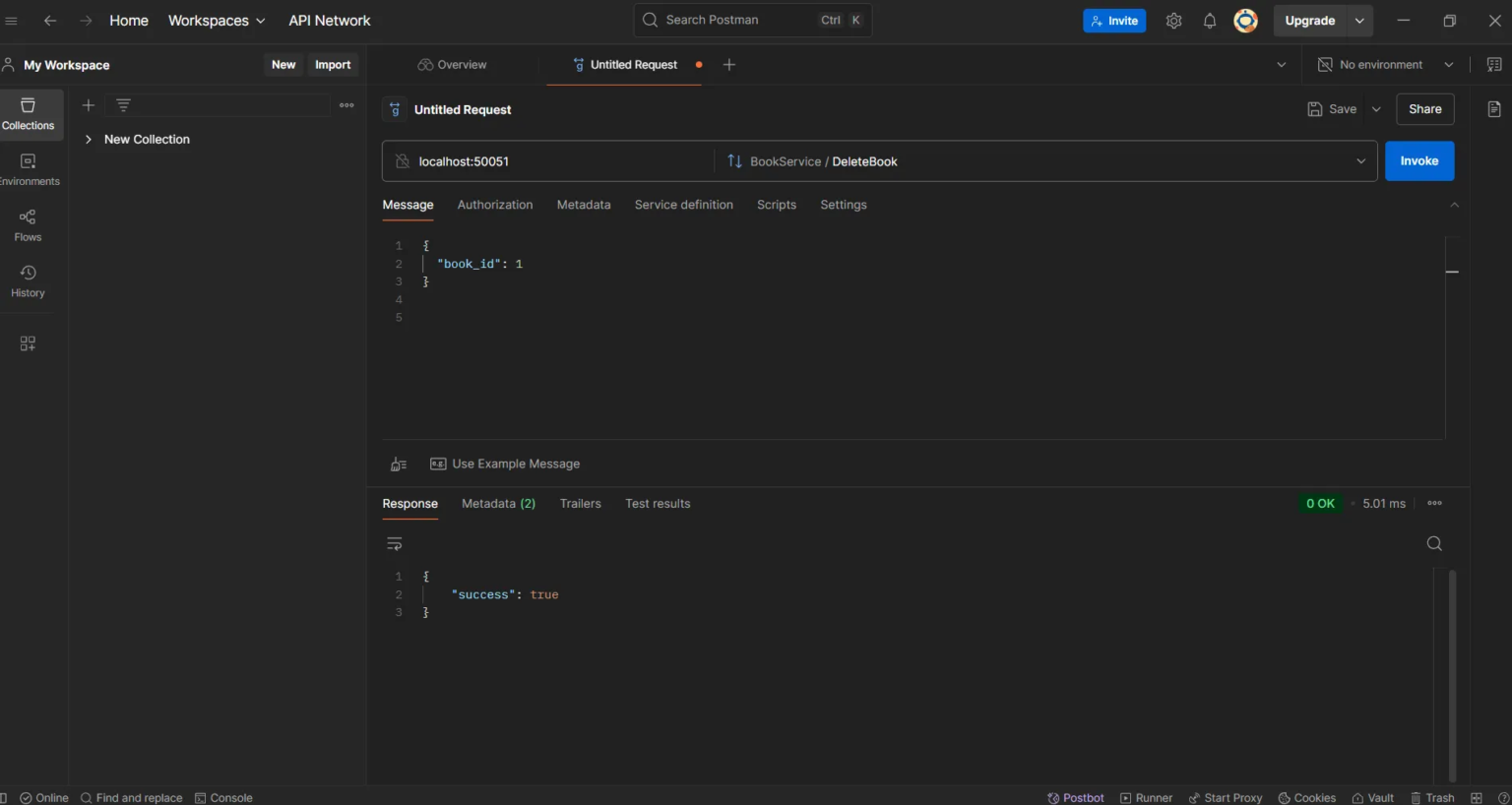Open the Flows sidebar panel

tap(29, 225)
